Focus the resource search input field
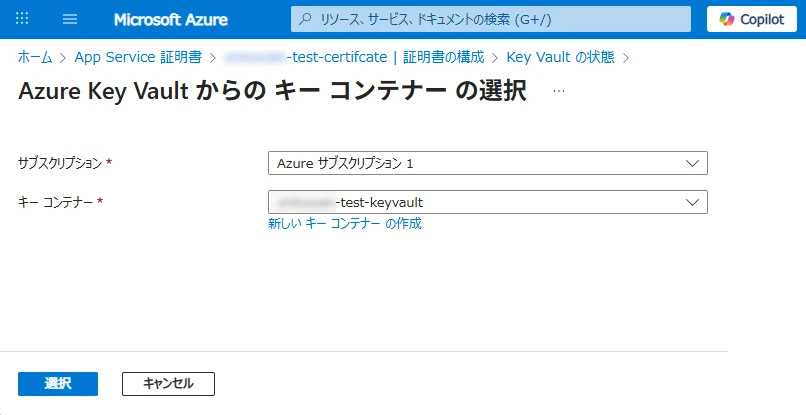 tap(500, 19)
